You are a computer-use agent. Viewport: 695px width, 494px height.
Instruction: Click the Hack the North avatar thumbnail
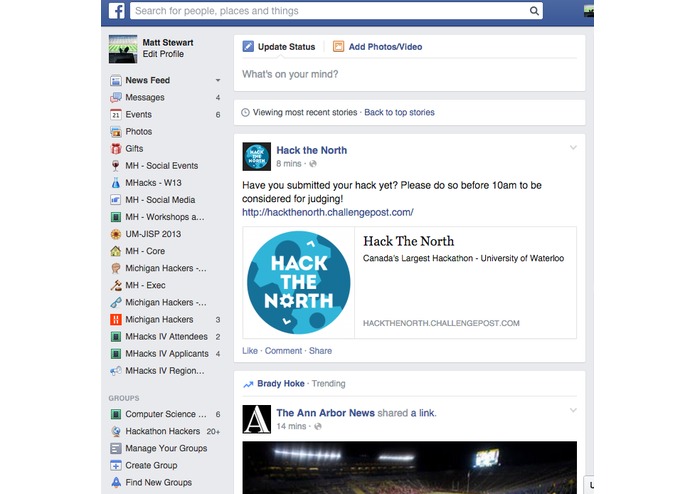257,156
